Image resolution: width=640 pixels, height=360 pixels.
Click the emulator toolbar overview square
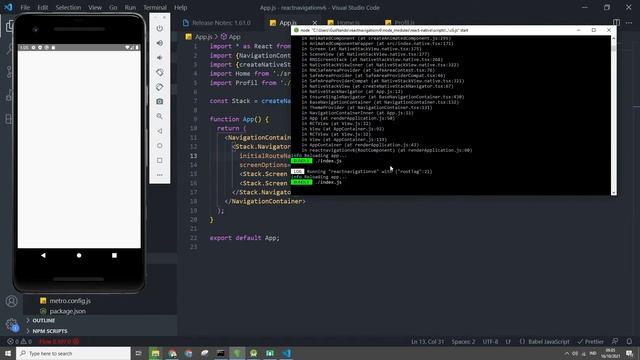[160, 160]
